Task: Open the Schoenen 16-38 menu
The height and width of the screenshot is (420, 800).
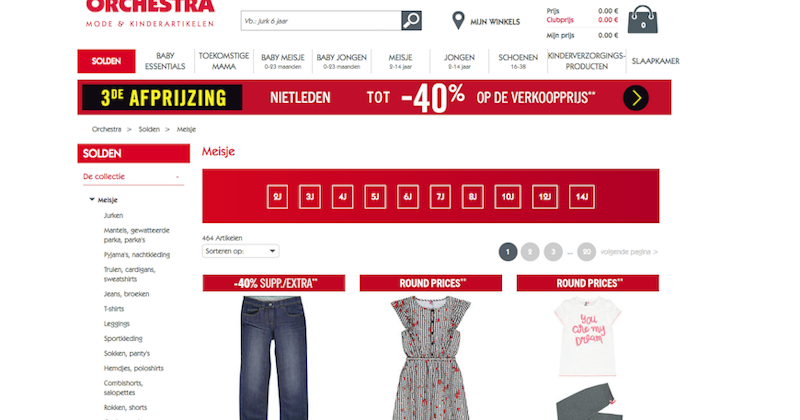Action: (518, 61)
